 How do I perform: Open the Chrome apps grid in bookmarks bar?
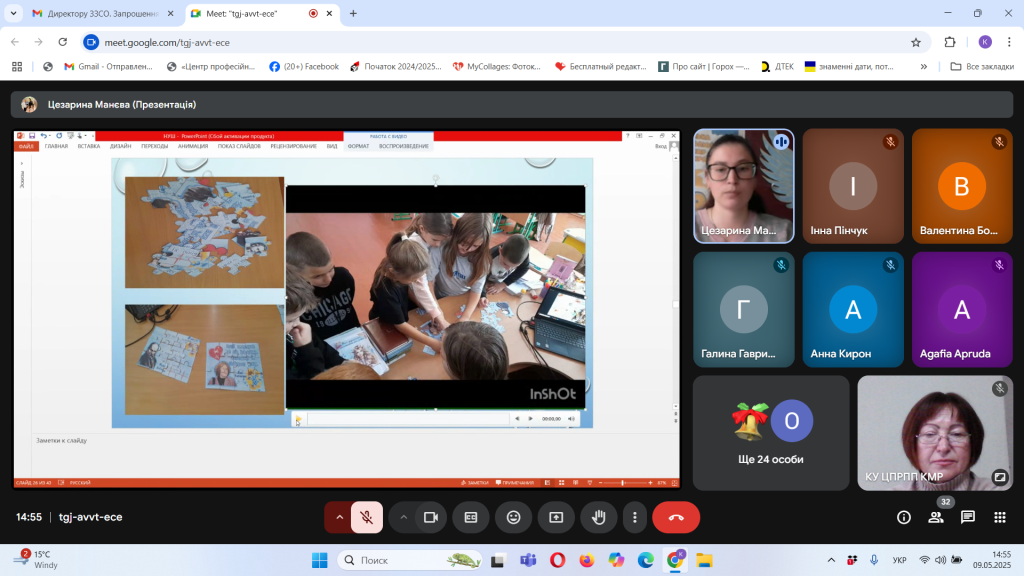(17, 67)
